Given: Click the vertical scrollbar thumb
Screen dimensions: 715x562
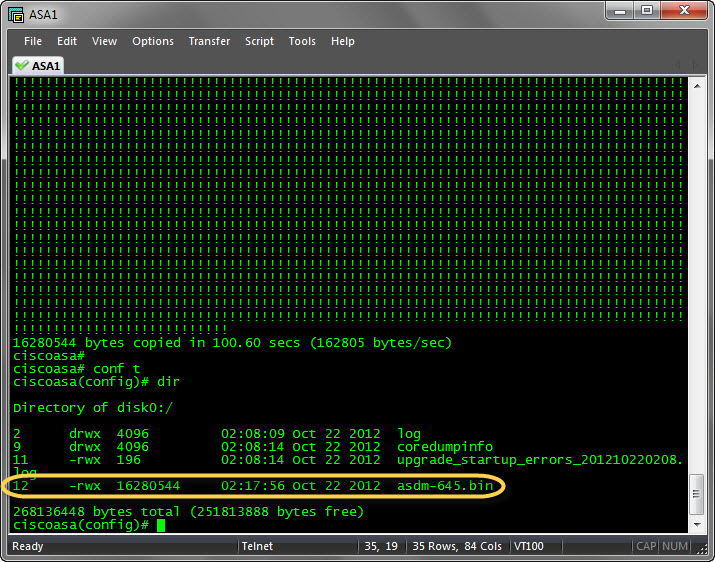Looking at the screenshot, I should (696, 494).
